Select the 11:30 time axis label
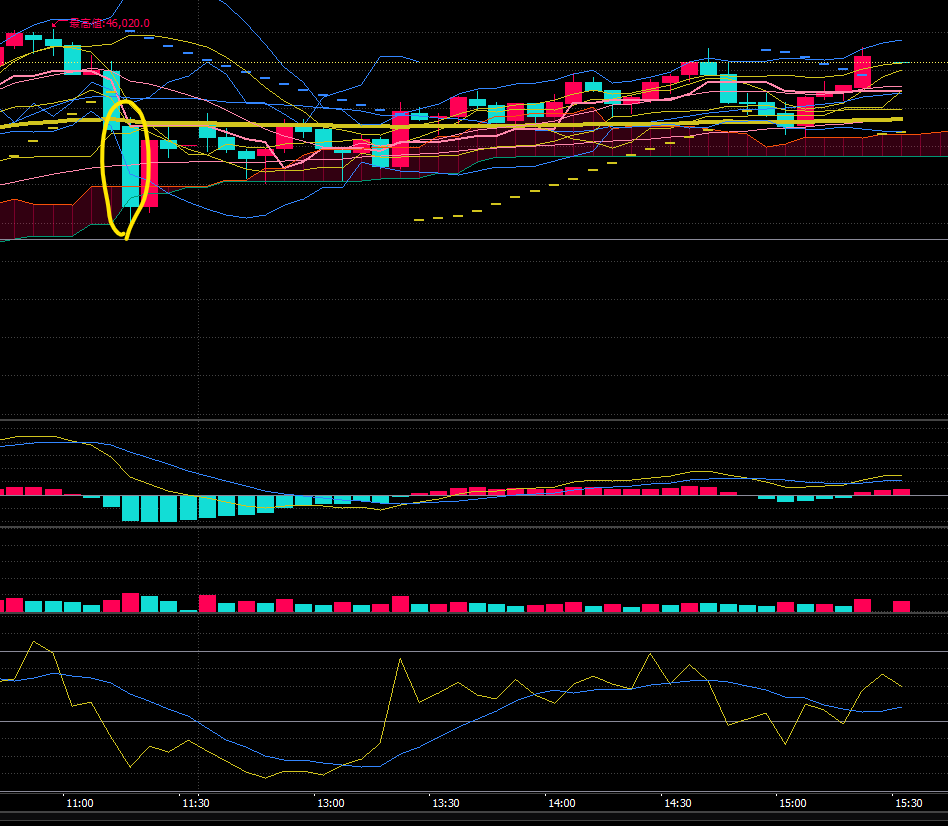 pos(196,803)
